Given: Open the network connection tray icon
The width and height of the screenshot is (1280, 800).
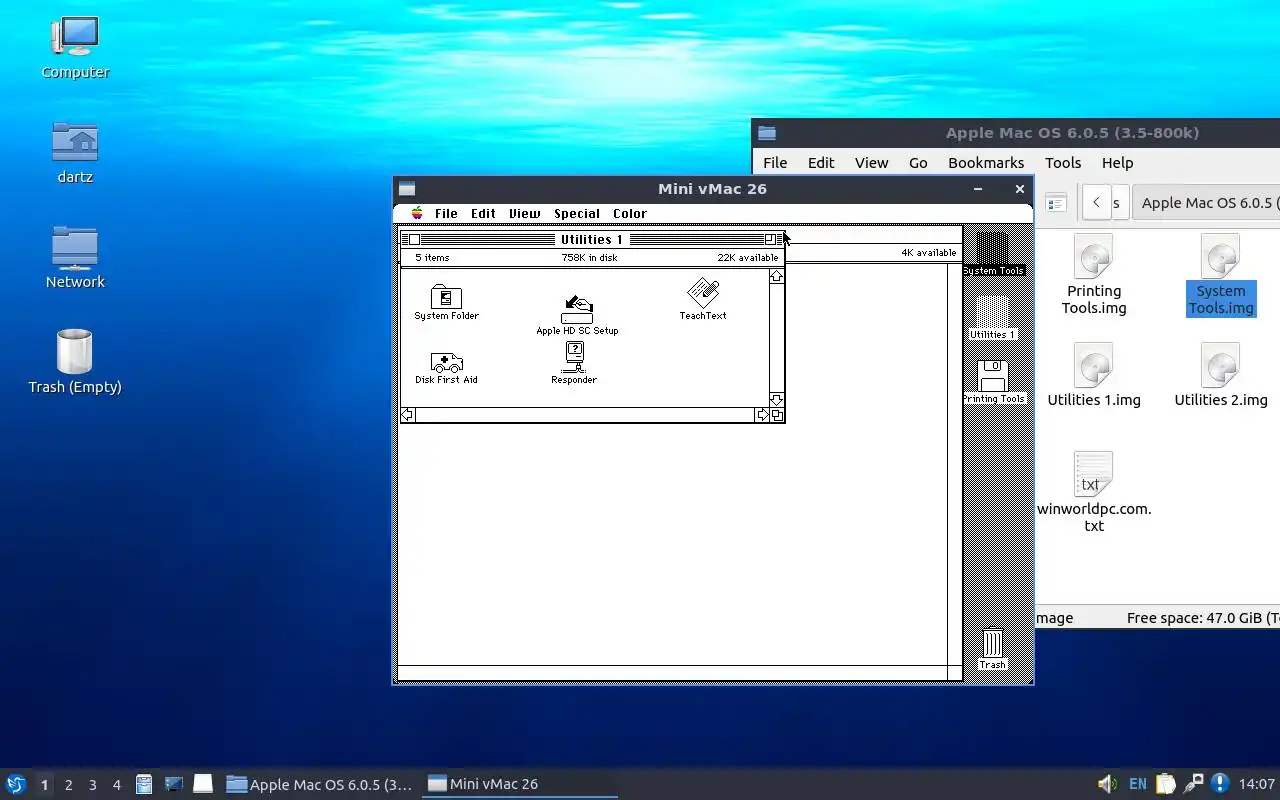Looking at the screenshot, I should point(1193,784).
